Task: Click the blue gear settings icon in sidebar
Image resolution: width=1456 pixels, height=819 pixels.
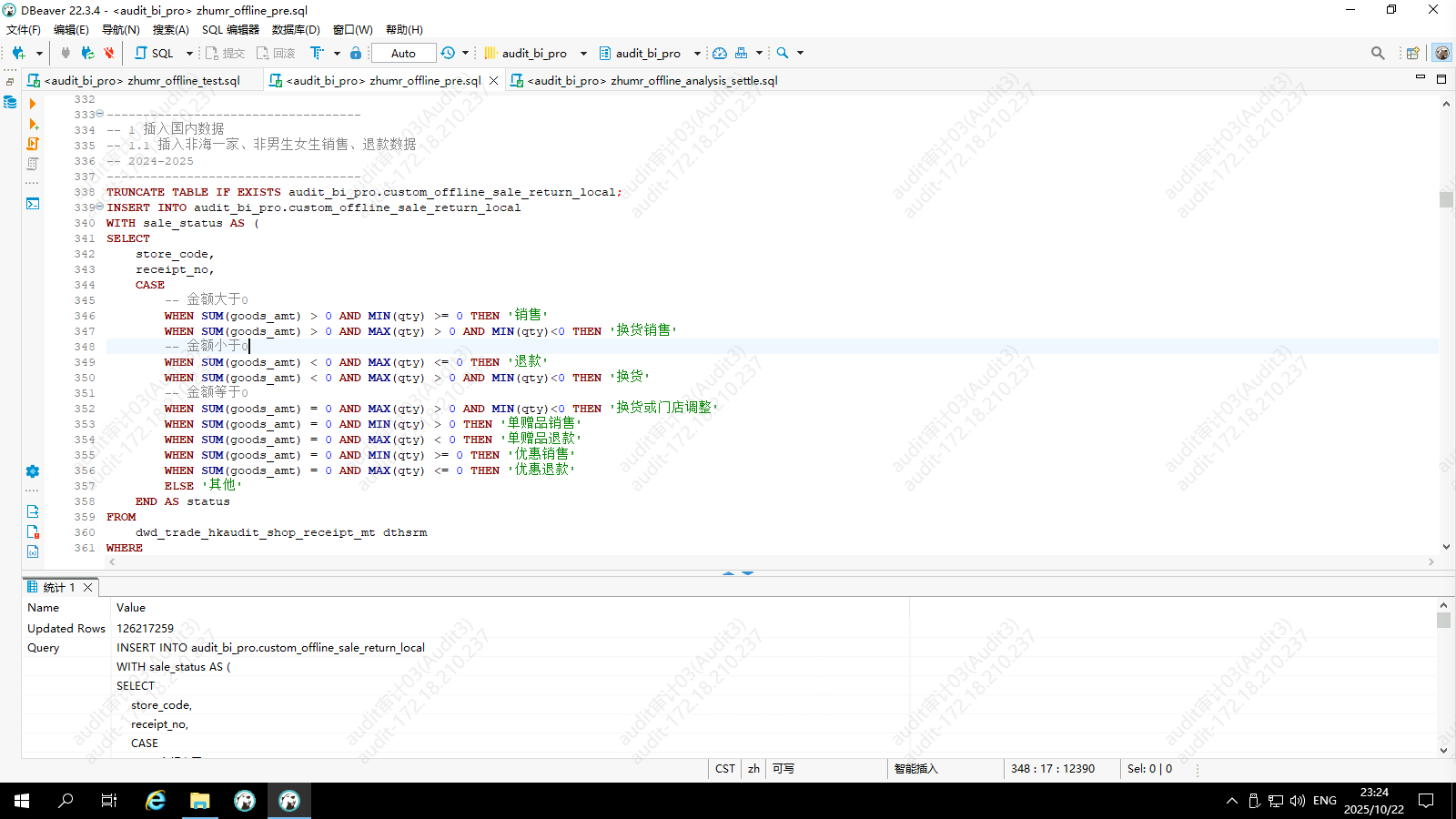Action: [33, 471]
